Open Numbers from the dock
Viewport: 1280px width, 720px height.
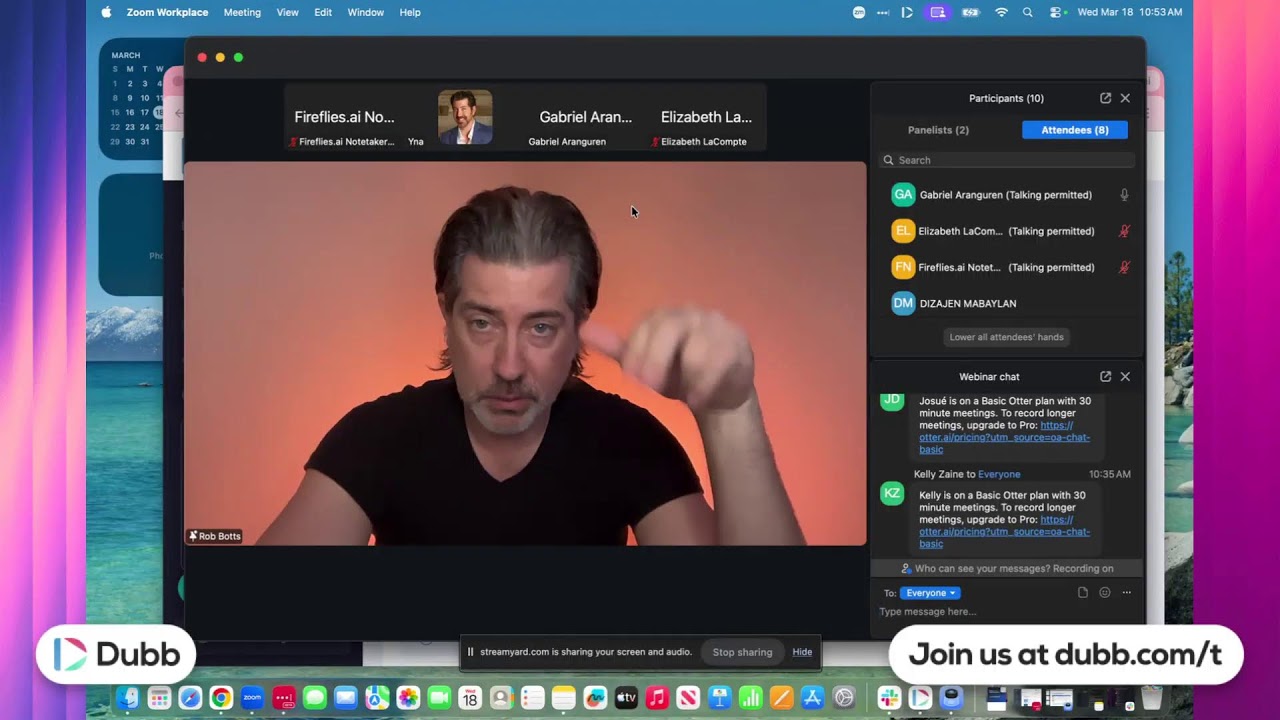click(750, 698)
